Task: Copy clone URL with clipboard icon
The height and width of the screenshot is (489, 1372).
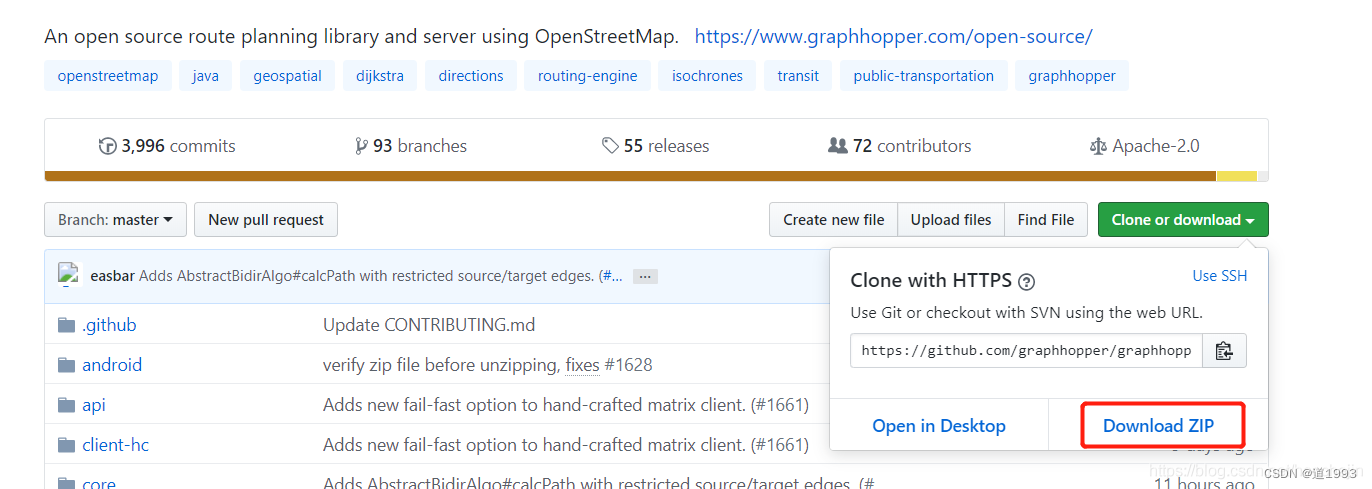Action: pos(1224,351)
